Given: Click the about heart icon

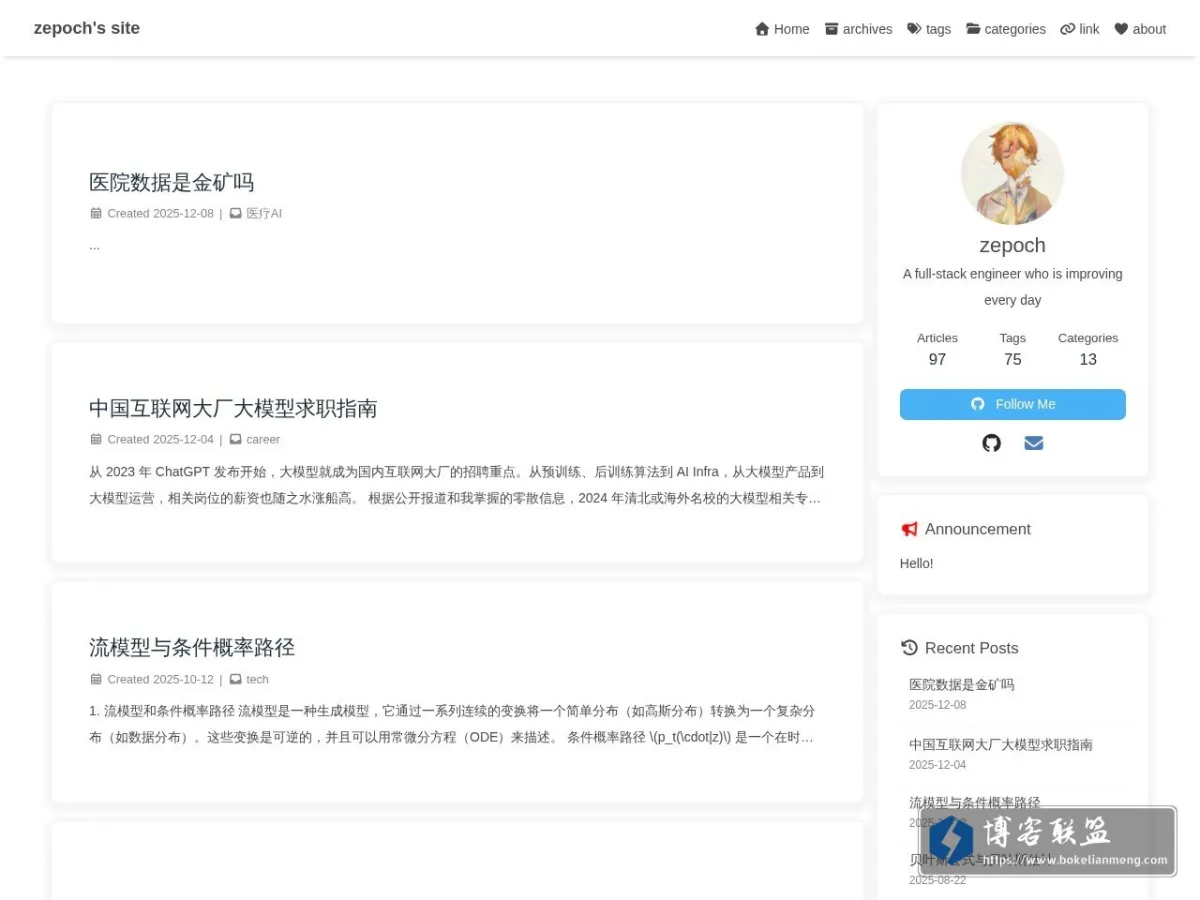Looking at the screenshot, I should (1121, 29).
